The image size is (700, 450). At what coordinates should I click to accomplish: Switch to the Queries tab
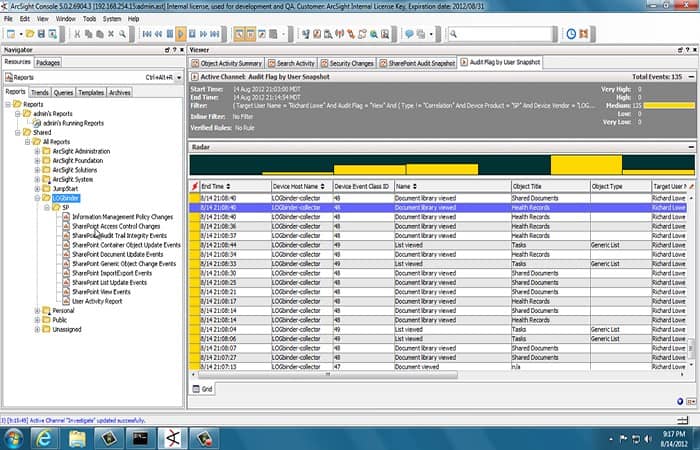62,92
